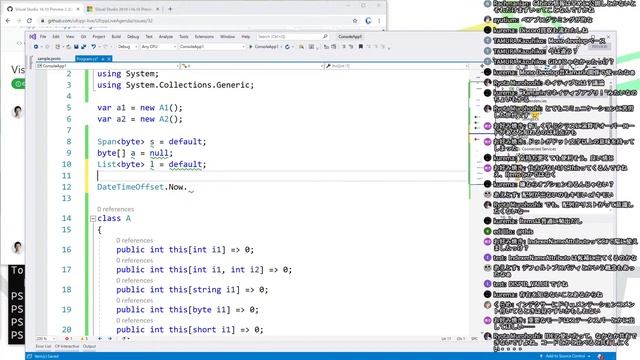Viewport: 640px width, 360px height.
Task: Open the Test menu
Action: (149, 37)
